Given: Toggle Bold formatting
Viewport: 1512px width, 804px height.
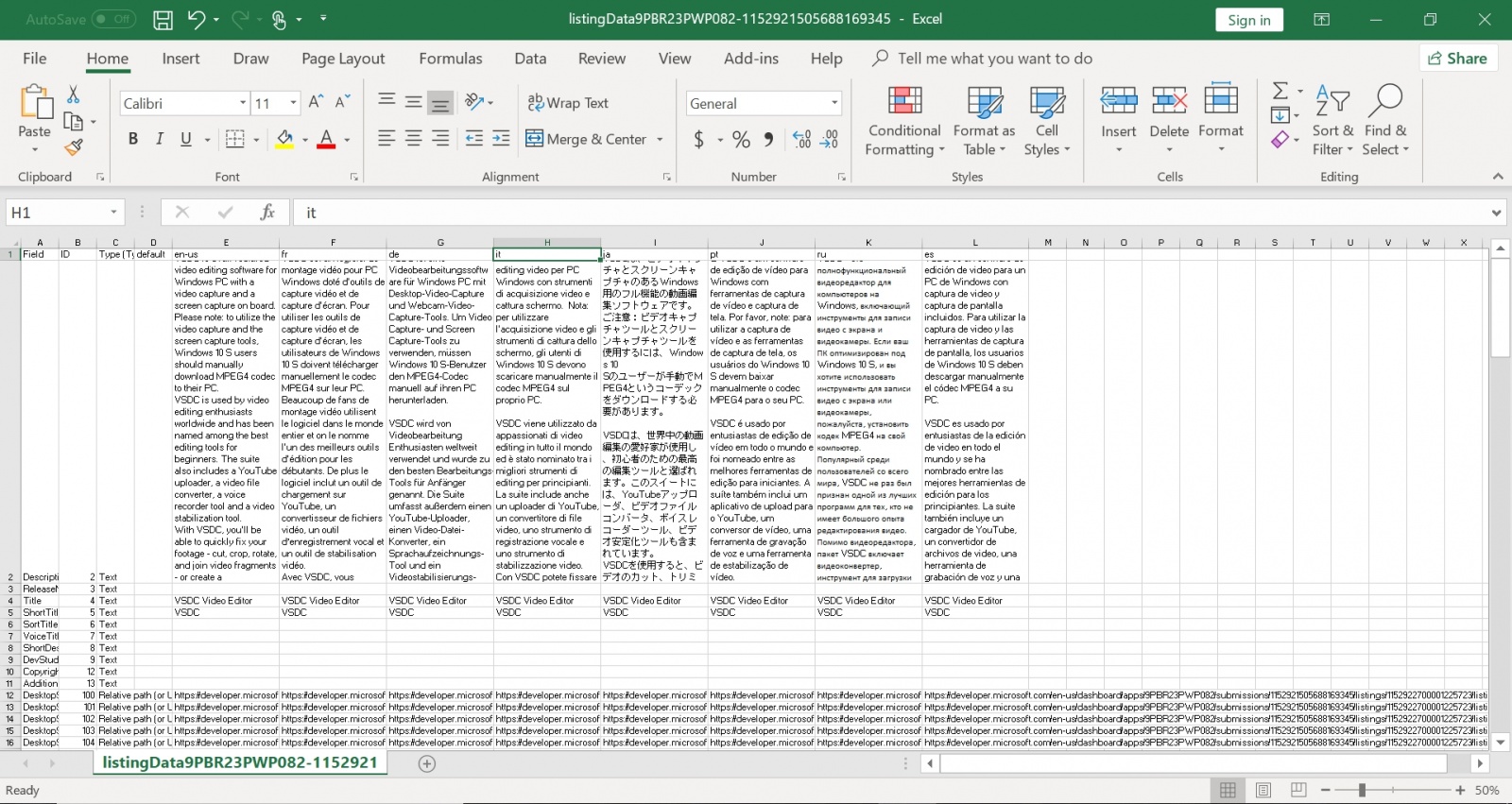Looking at the screenshot, I should point(133,139).
